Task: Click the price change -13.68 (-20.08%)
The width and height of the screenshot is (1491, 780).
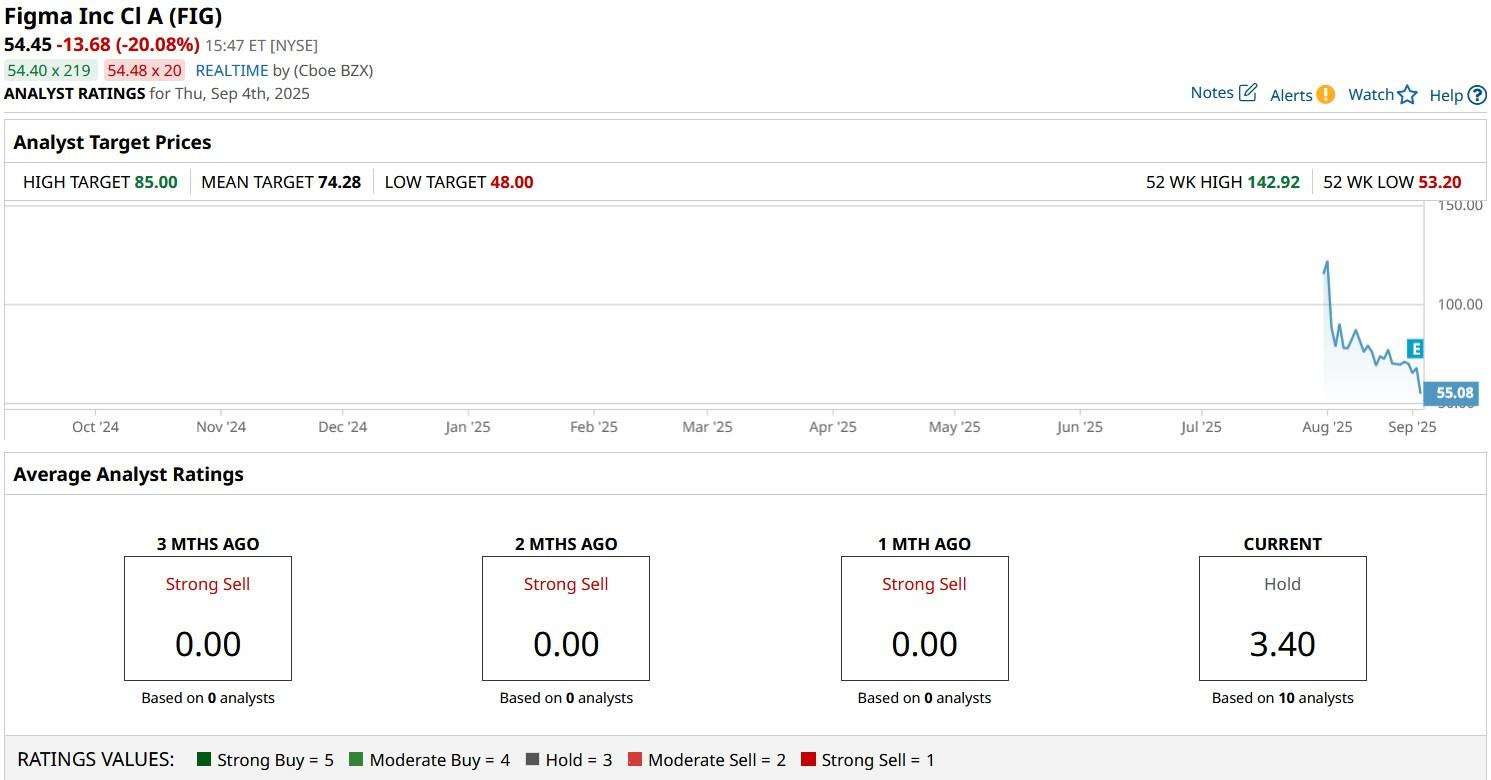Action: pyautogui.click(x=128, y=45)
